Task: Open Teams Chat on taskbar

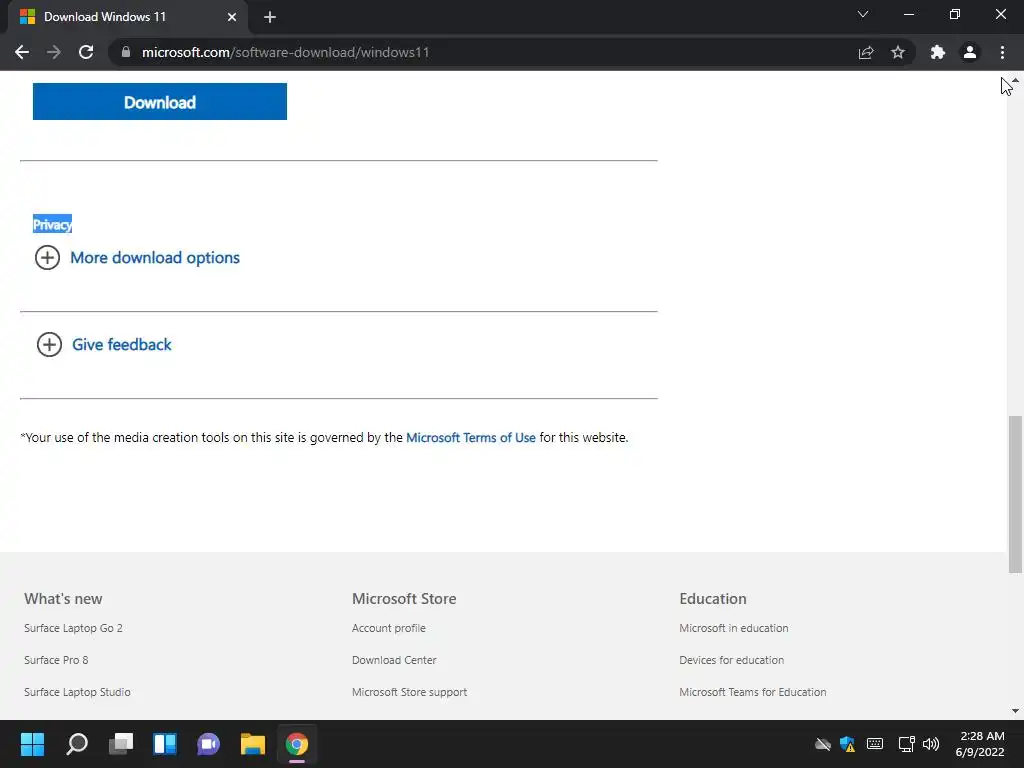Action: (208, 744)
